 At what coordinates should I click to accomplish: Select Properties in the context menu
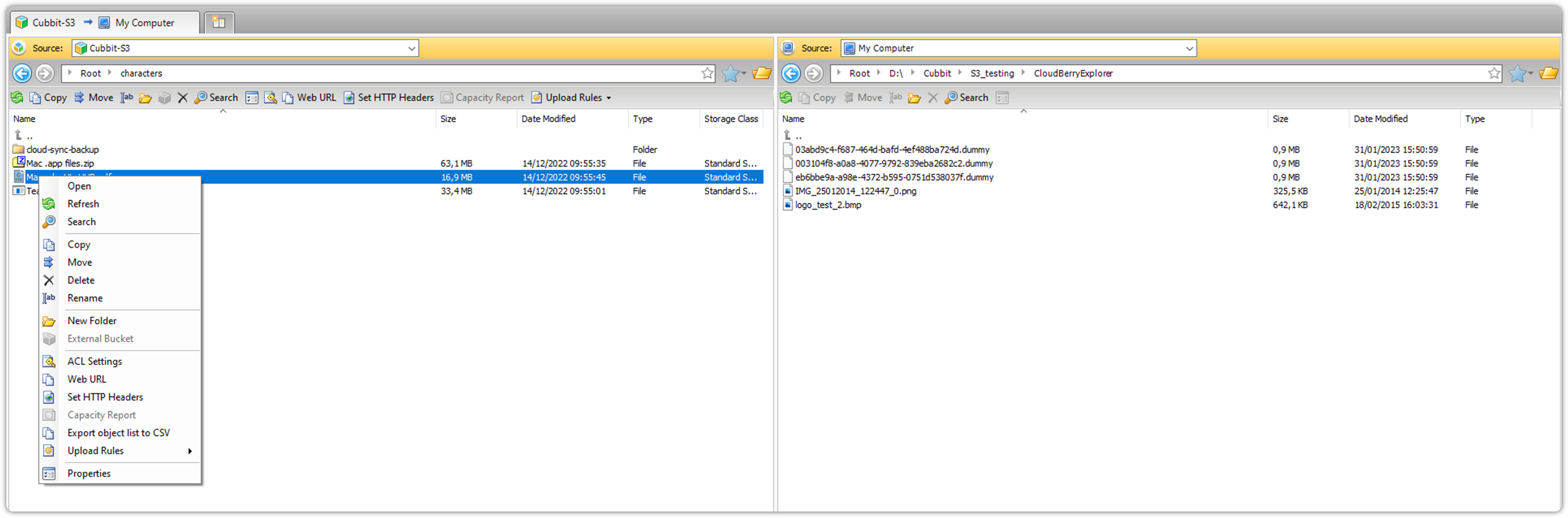(89, 474)
